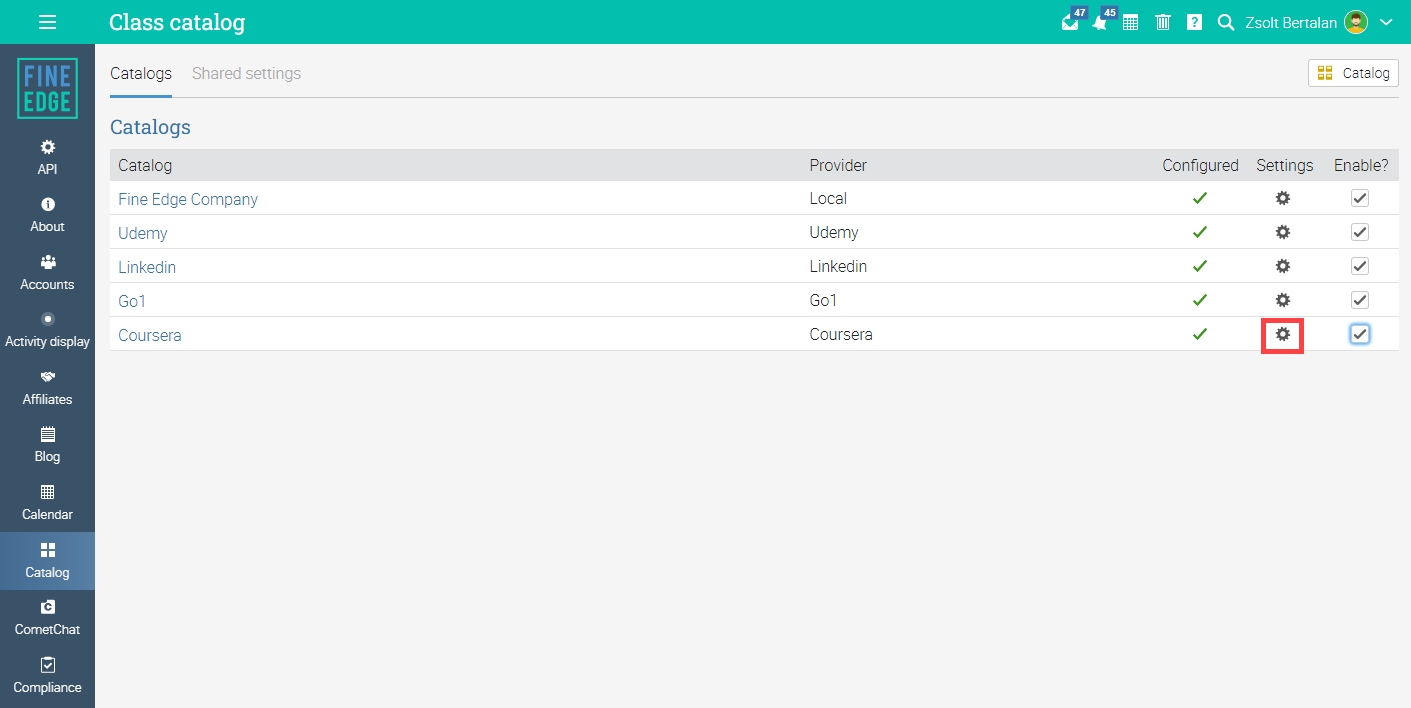Click the Provider column header
1411x708 pixels.
pos(838,165)
